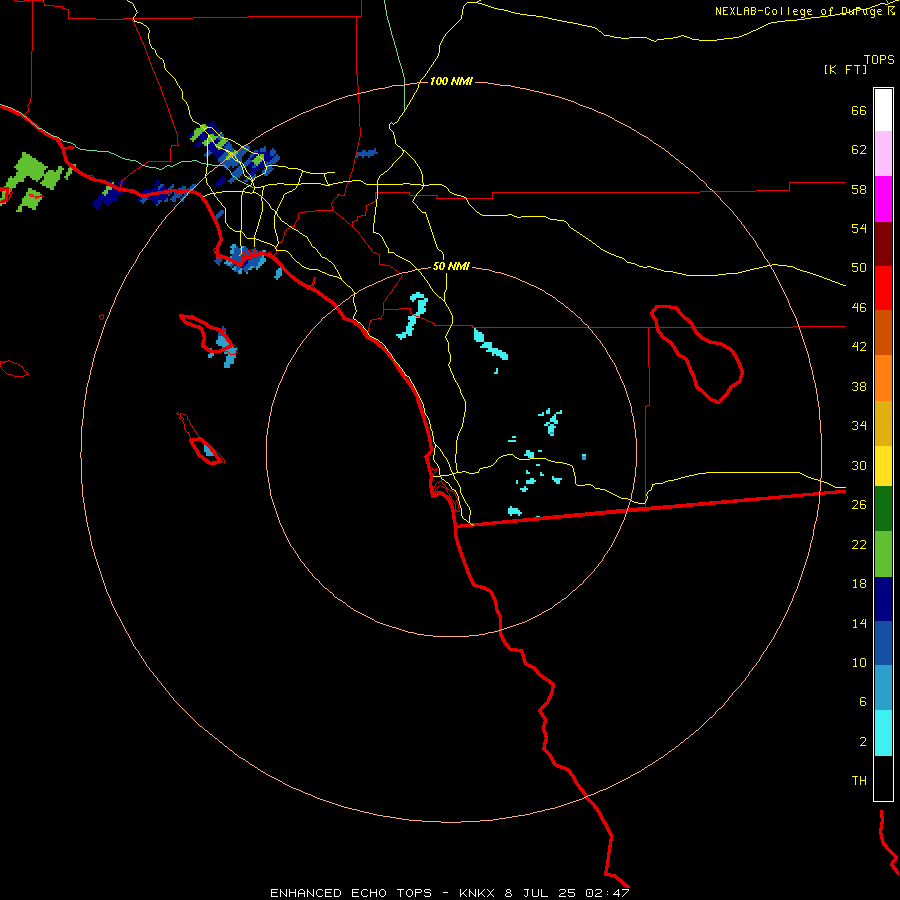
Task: Pick the bright red legend swatch
Action: 883,288
